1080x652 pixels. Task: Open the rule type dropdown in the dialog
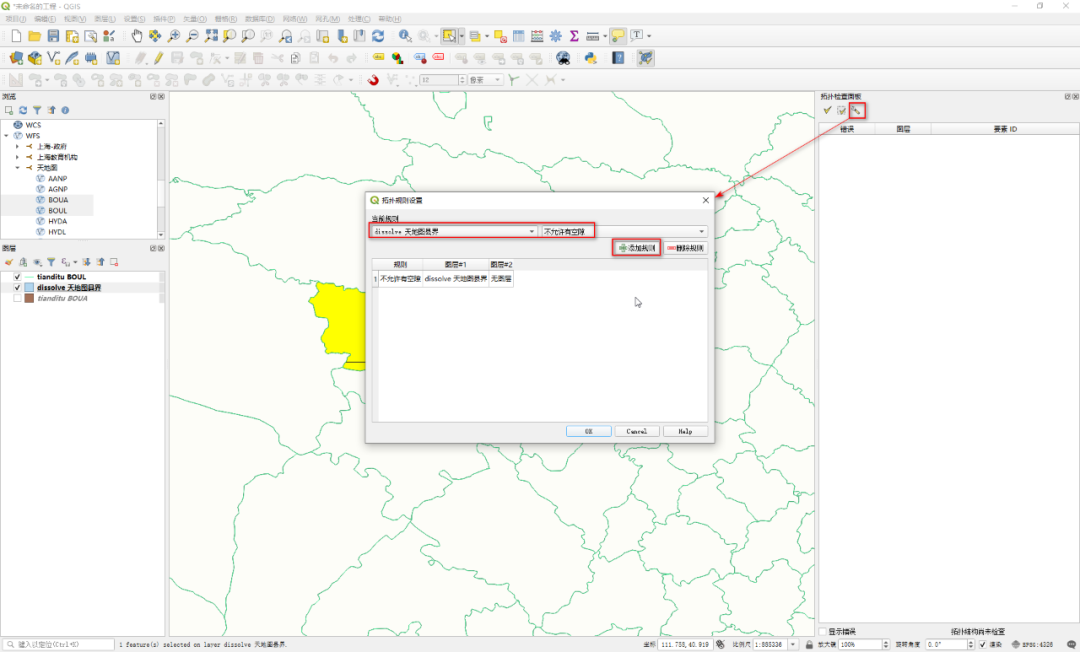tap(624, 231)
